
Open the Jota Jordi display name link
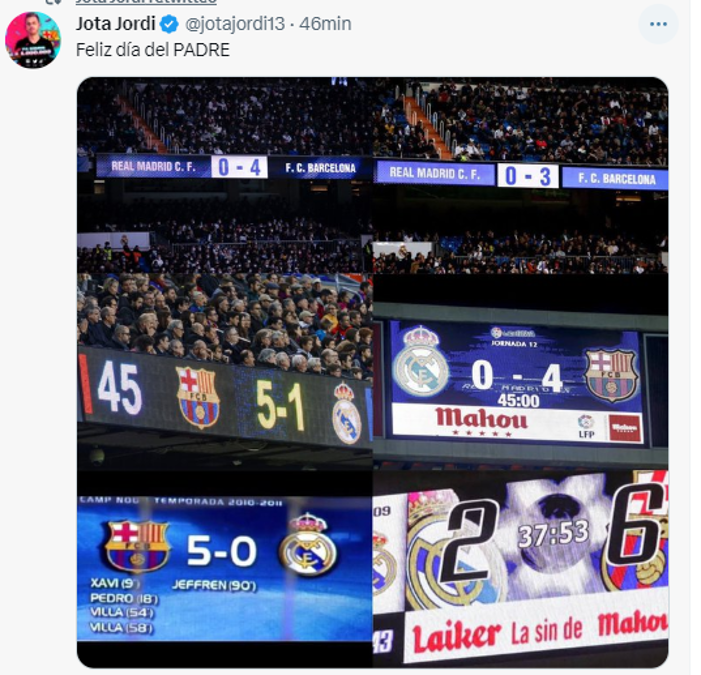click(115, 24)
